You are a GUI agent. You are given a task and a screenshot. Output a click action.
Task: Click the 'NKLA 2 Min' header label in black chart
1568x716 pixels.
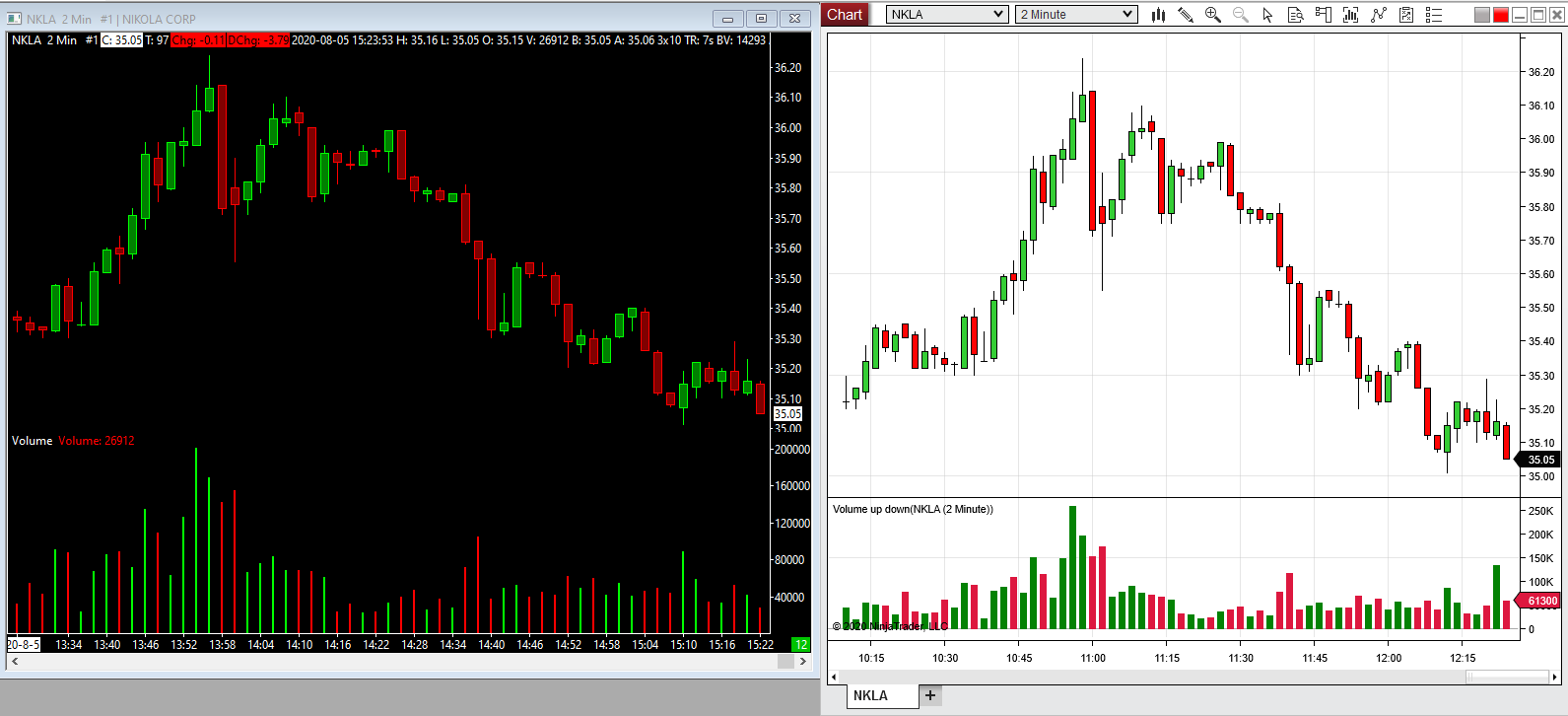(44, 40)
